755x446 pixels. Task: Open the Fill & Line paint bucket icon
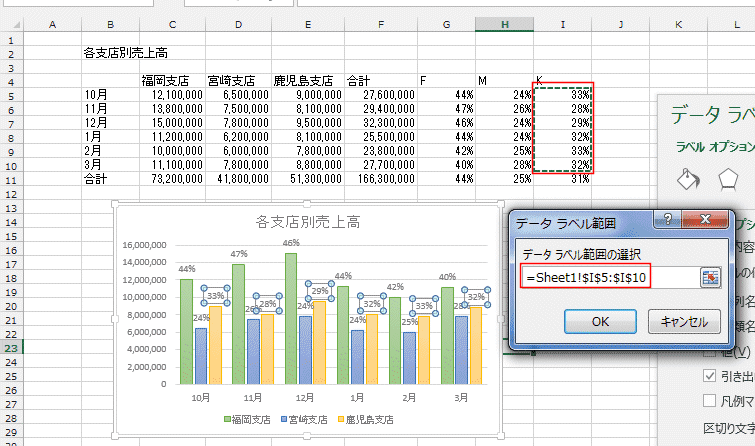(688, 180)
